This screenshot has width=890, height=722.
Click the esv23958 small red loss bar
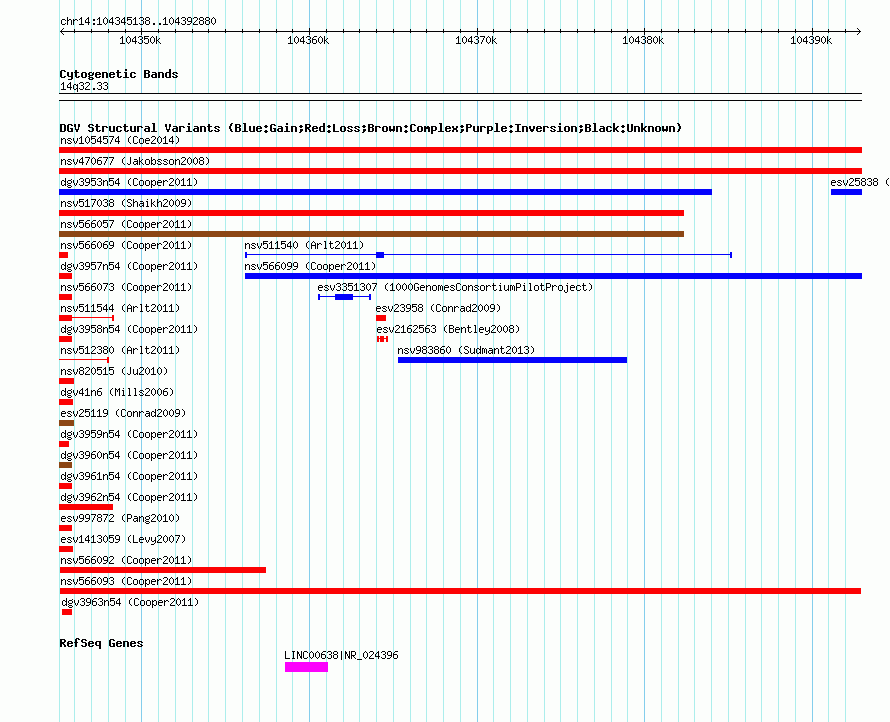(381, 318)
